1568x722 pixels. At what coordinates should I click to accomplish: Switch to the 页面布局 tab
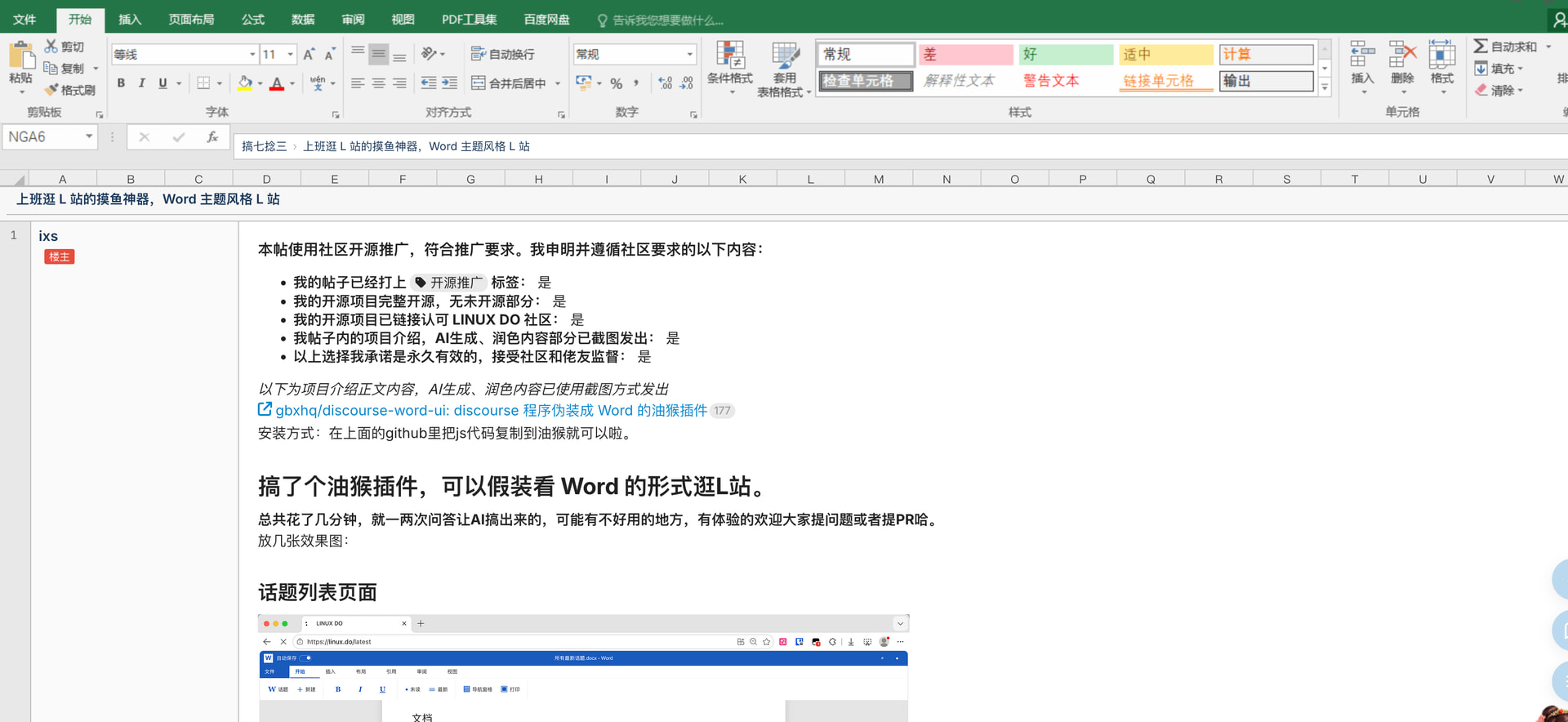191,20
